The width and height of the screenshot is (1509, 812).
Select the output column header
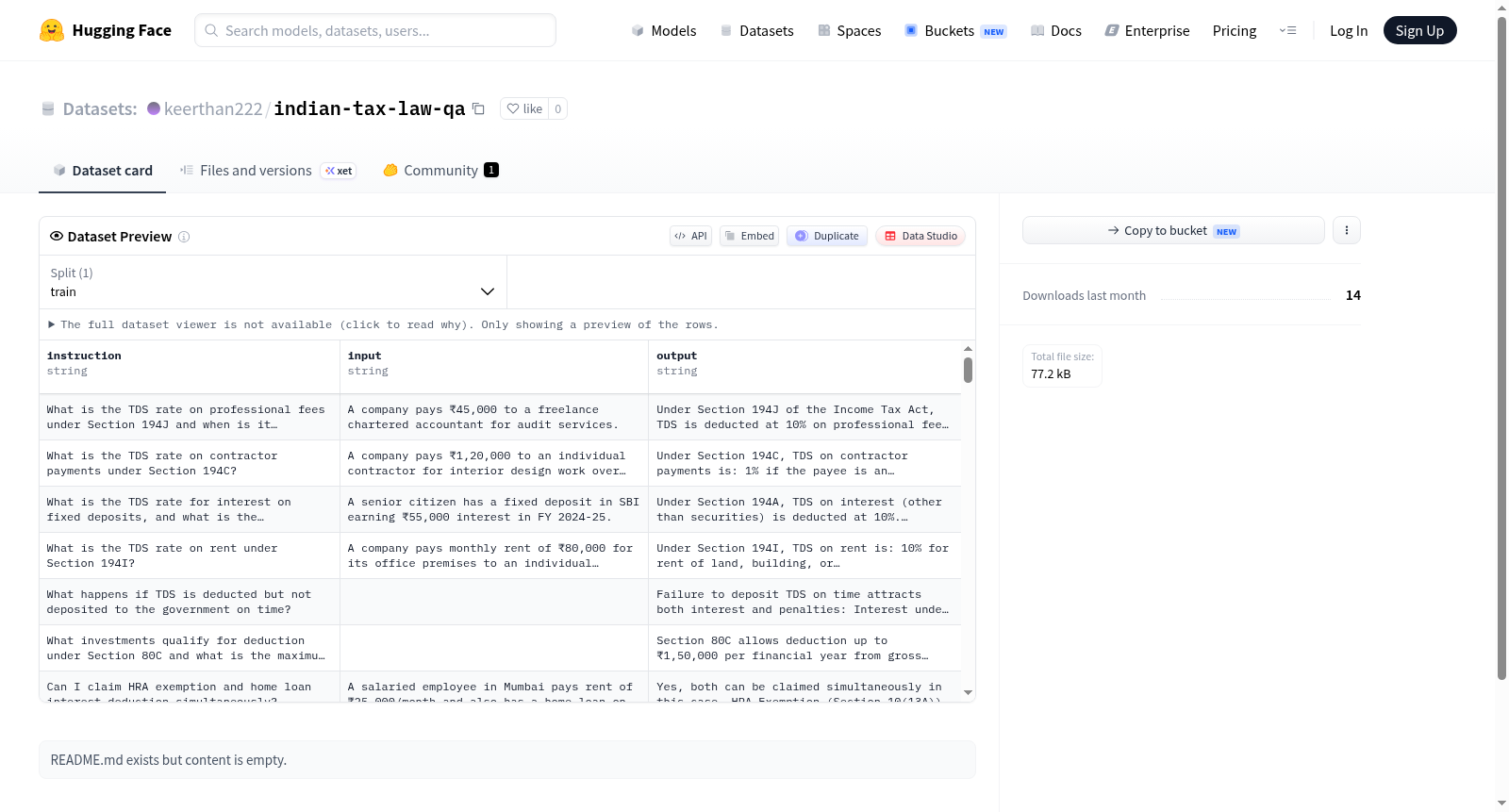[x=804, y=367]
